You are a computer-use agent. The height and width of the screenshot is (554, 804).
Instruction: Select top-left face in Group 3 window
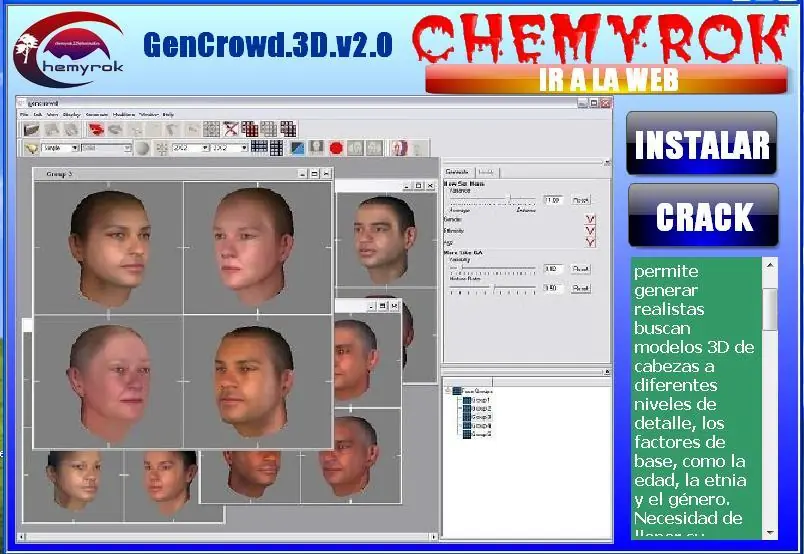[x=108, y=248]
